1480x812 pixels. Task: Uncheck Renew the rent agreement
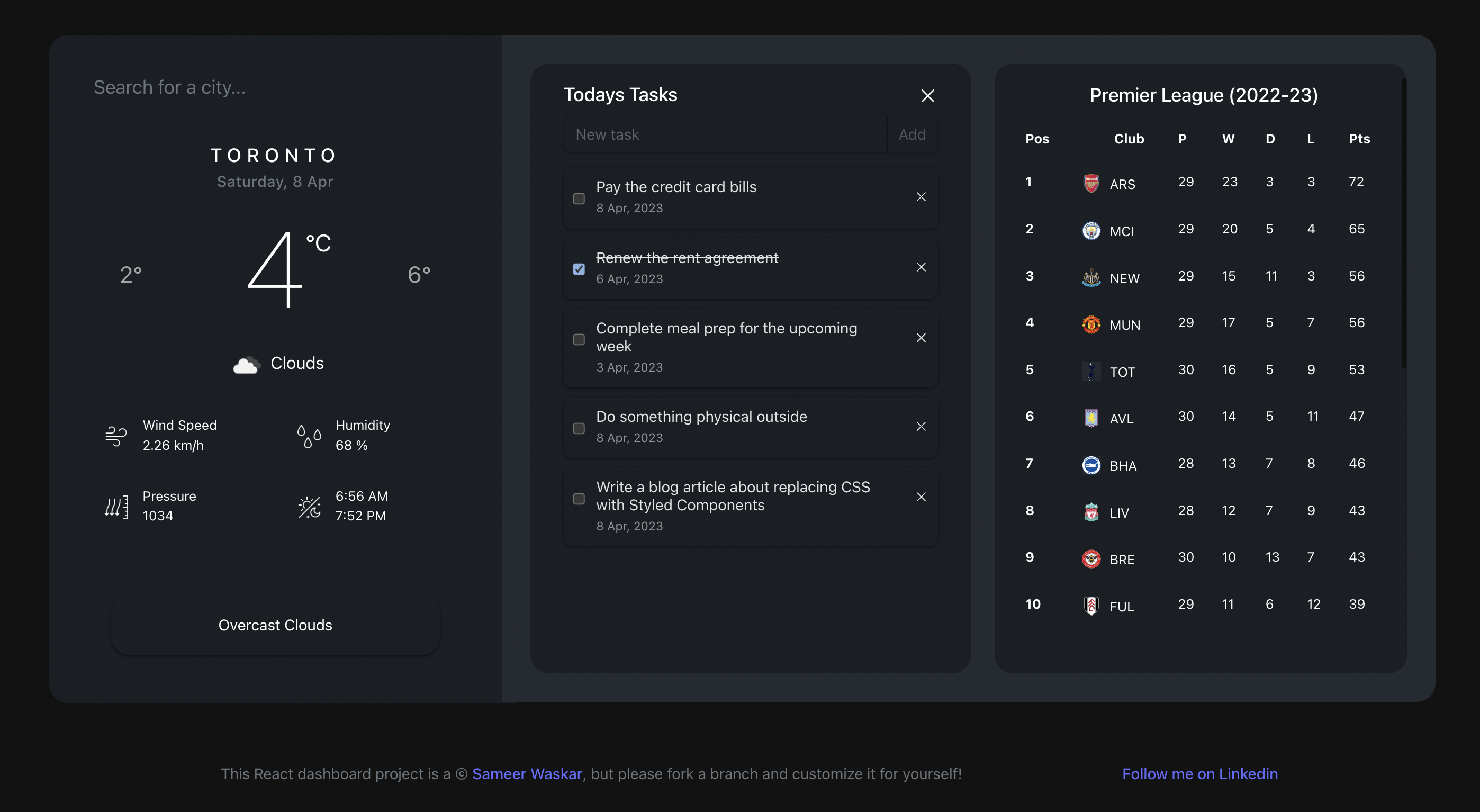click(579, 268)
